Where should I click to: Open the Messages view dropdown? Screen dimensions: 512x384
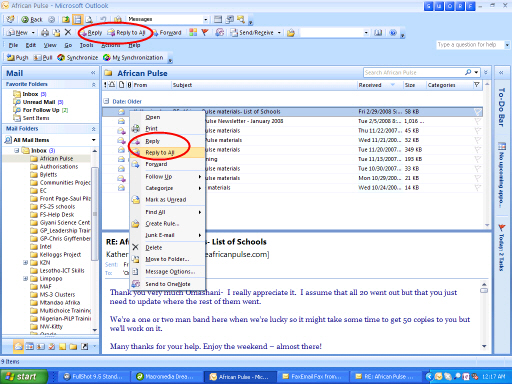coord(206,20)
